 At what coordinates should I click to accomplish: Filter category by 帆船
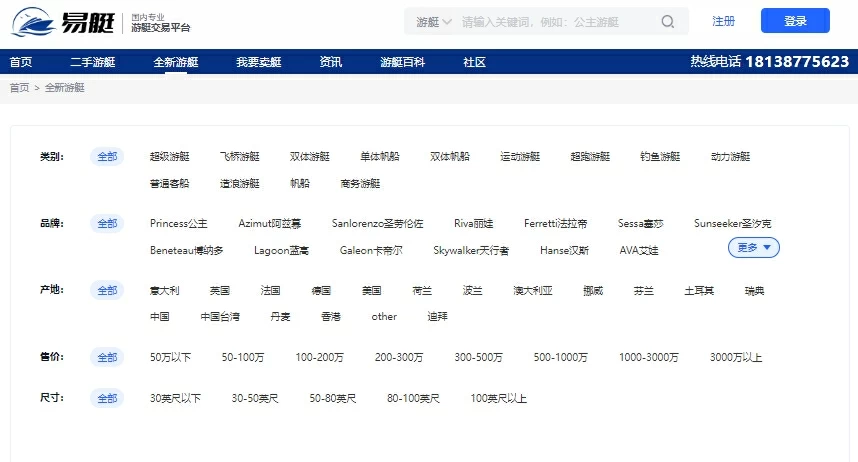[x=300, y=183]
